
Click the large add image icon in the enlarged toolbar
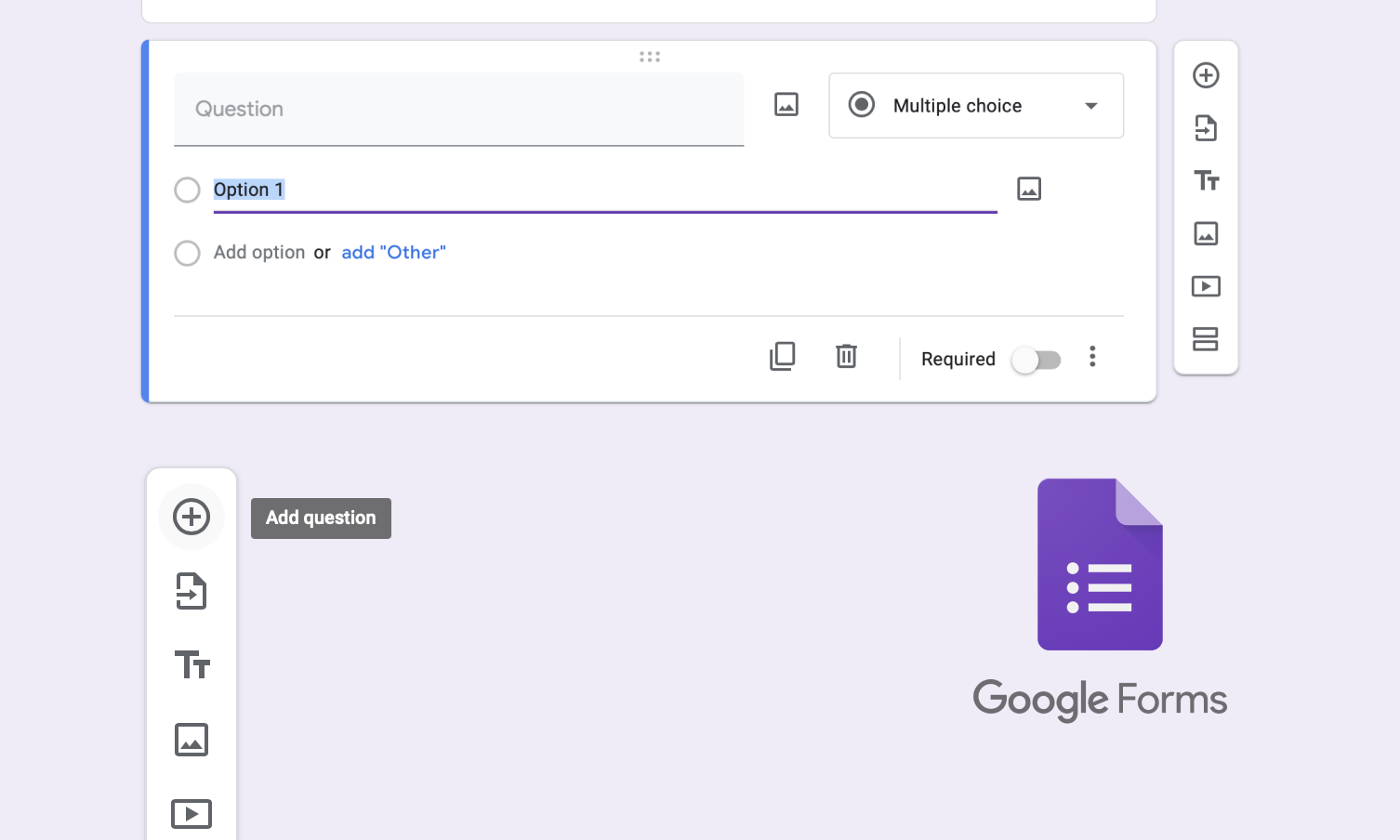(192, 740)
